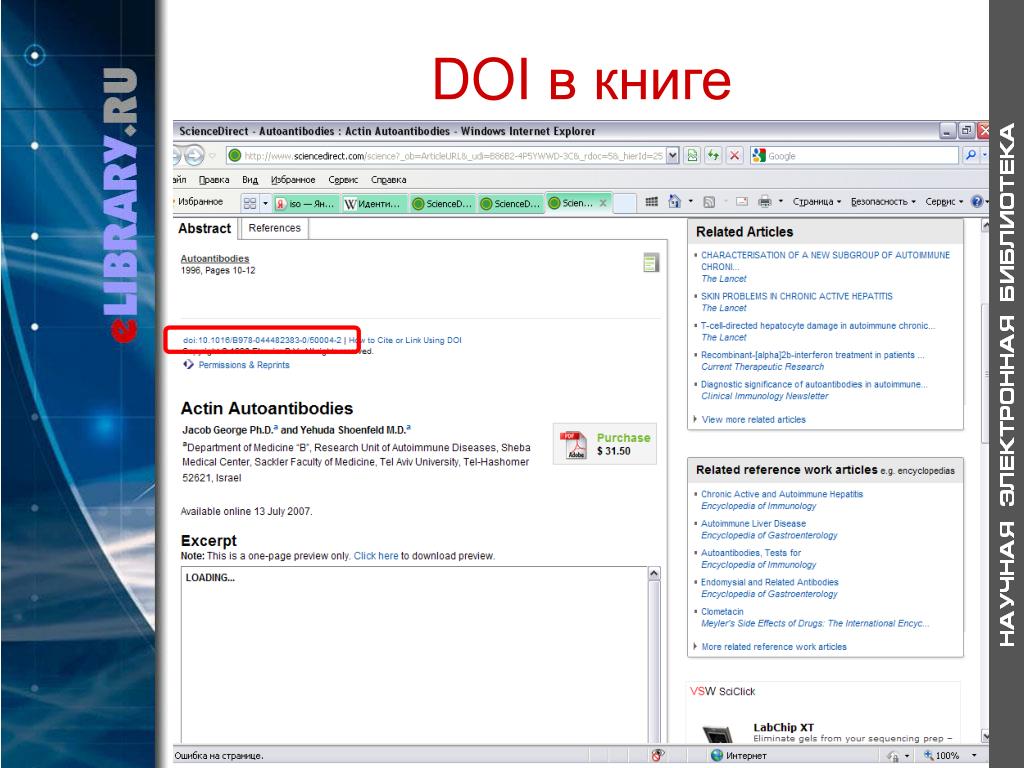Image resolution: width=1024 pixels, height=768 pixels.
Task: Click the Refresh page icon with green arrows
Action: [x=713, y=155]
